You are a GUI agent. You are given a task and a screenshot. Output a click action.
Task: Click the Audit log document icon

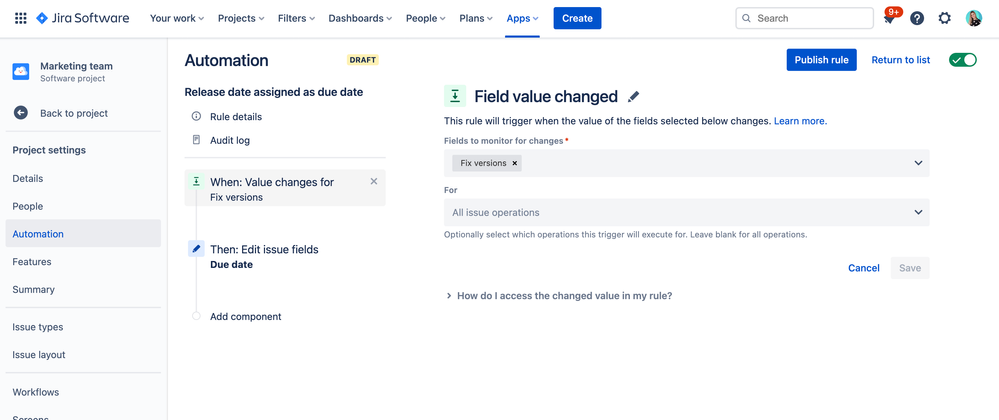click(x=196, y=140)
